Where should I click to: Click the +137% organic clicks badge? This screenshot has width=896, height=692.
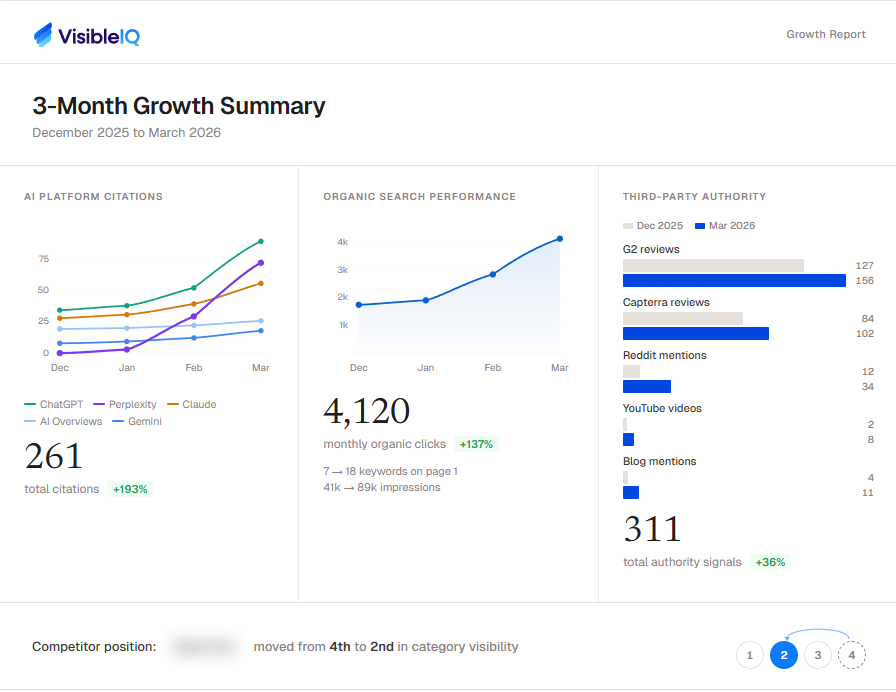coord(476,444)
